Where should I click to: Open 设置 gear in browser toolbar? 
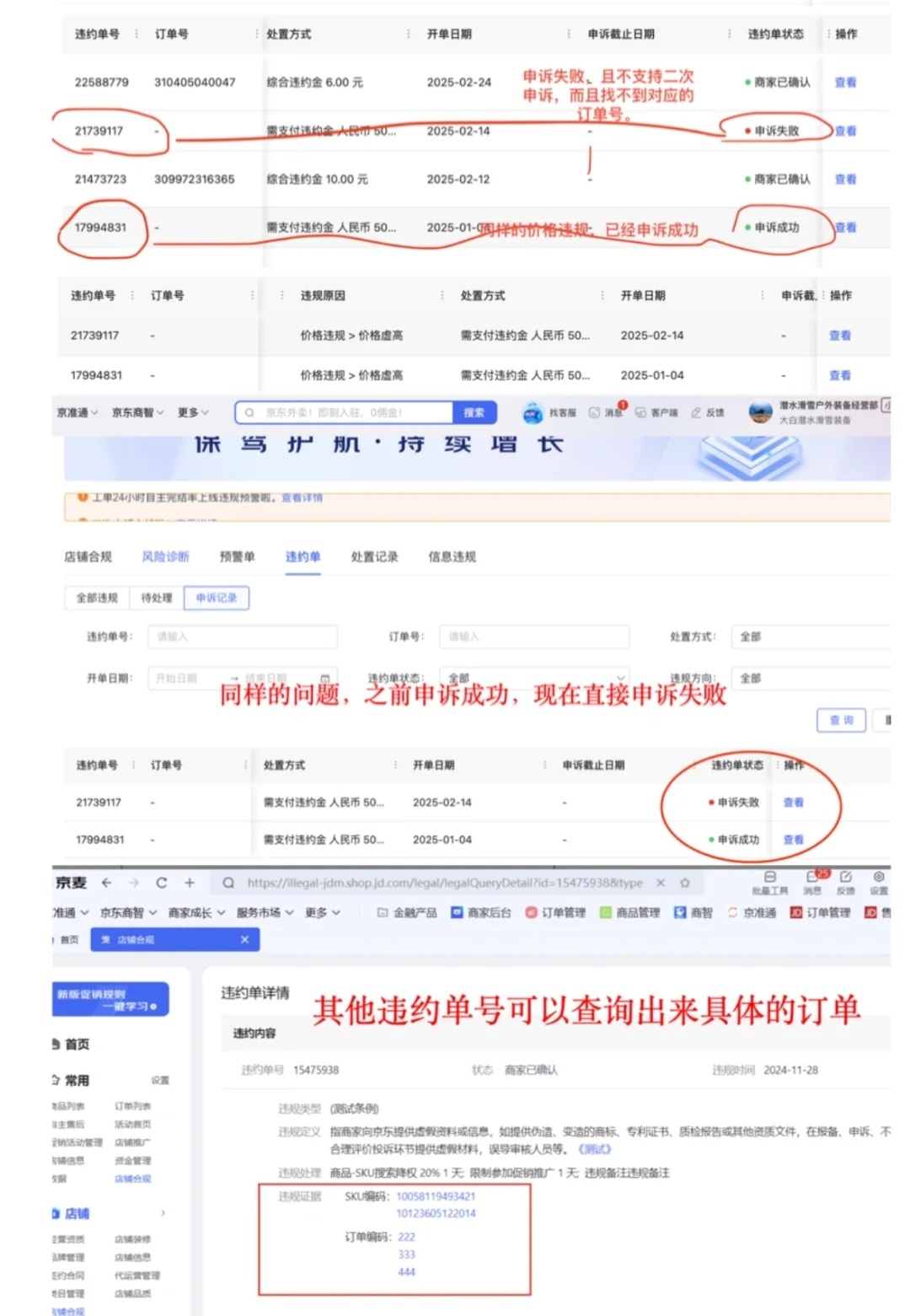click(879, 883)
